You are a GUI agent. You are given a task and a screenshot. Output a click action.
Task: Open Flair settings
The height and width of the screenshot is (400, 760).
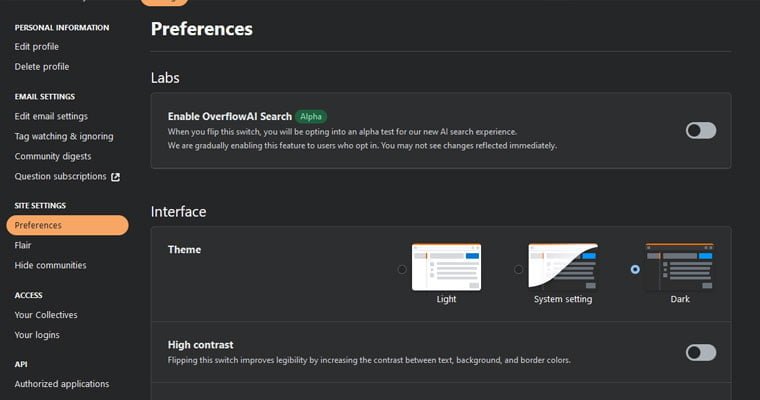coord(23,245)
